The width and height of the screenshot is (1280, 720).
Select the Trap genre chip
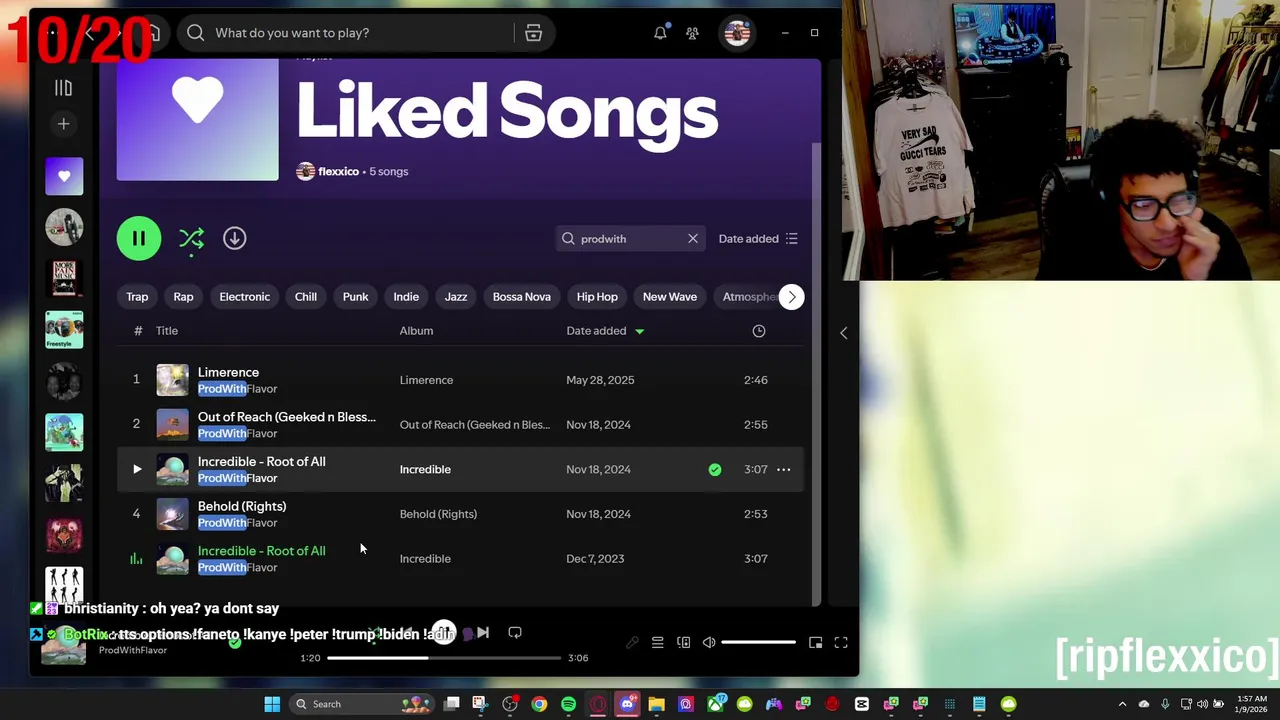click(137, 297)
